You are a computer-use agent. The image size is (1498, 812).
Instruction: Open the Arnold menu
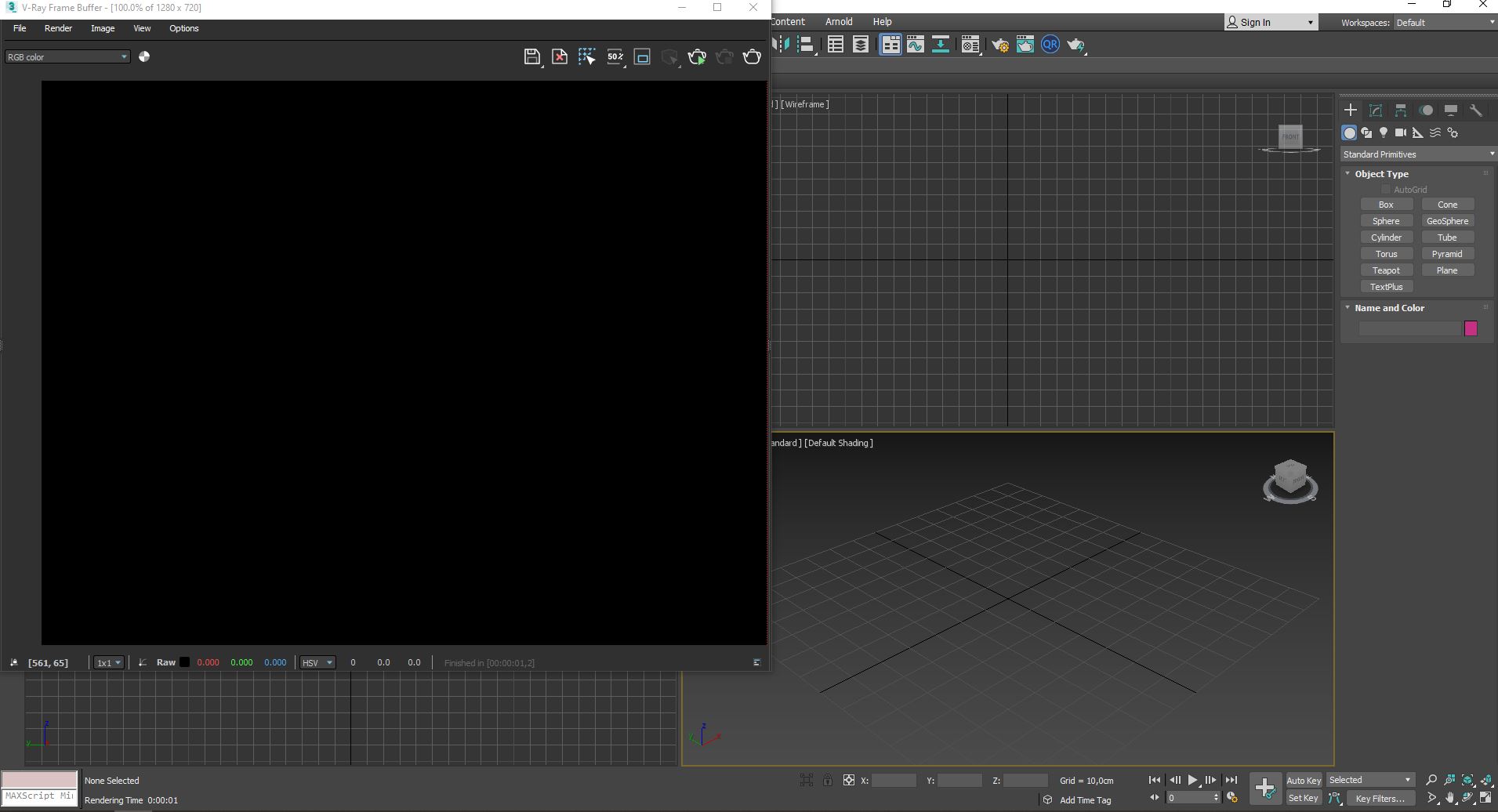click(839, 22)
